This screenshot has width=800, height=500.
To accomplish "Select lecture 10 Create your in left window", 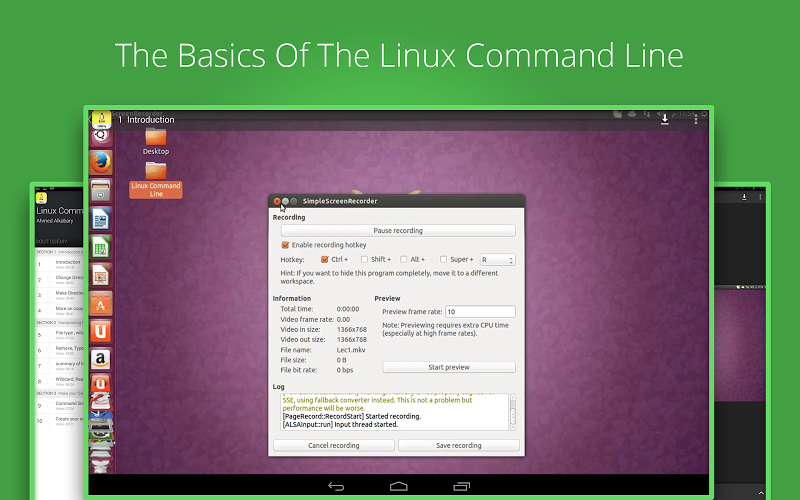I will 59,421.
